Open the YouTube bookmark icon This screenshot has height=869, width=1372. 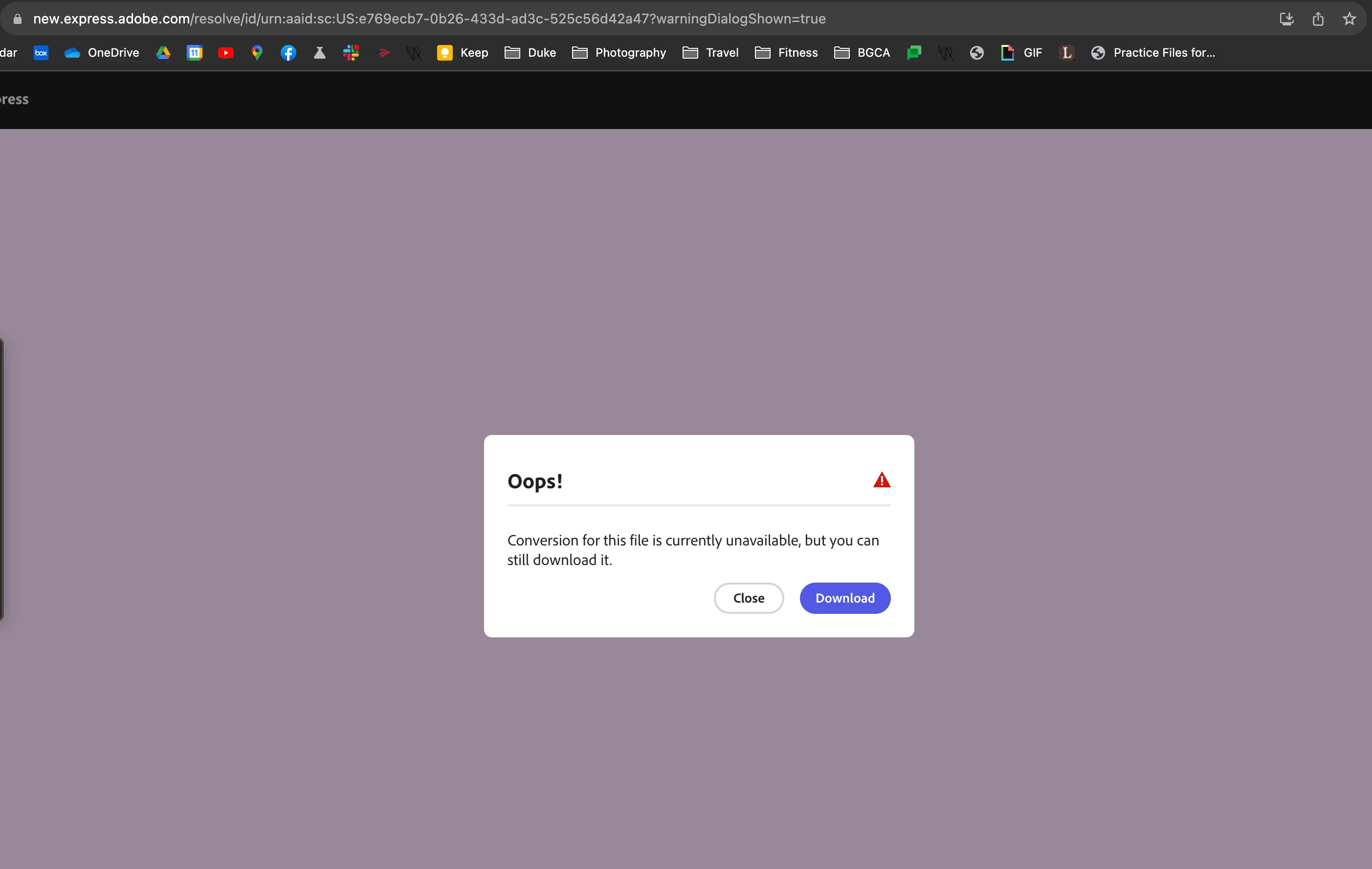225,52
